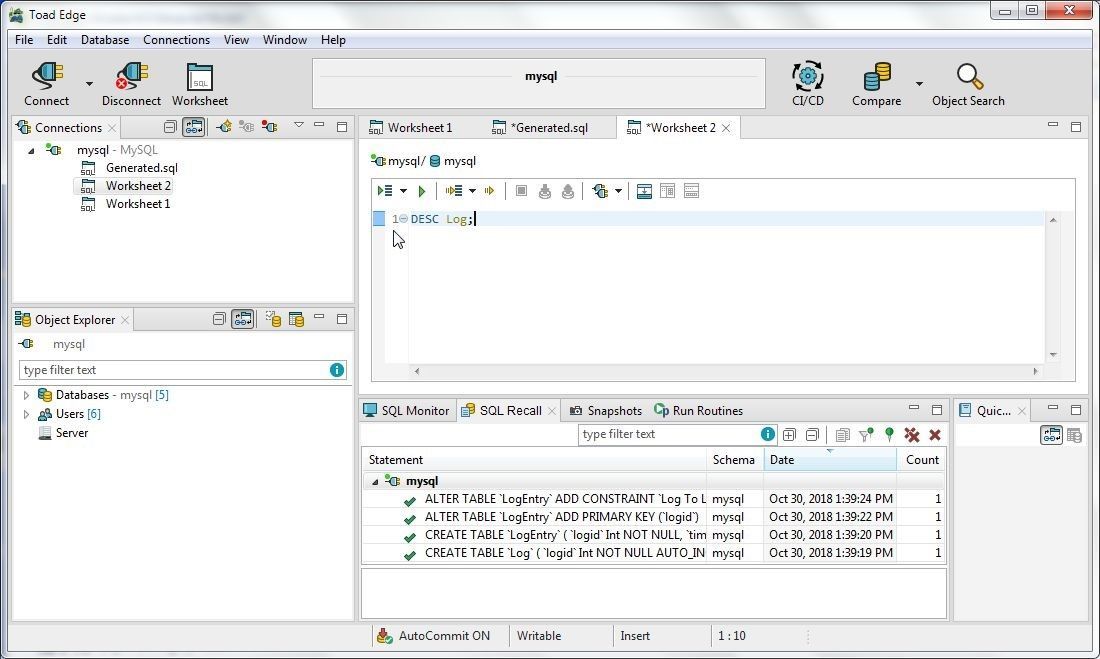This screenshot has height=659, width=1100.
Task: Open the Database menu
Action: coord(105,40)
